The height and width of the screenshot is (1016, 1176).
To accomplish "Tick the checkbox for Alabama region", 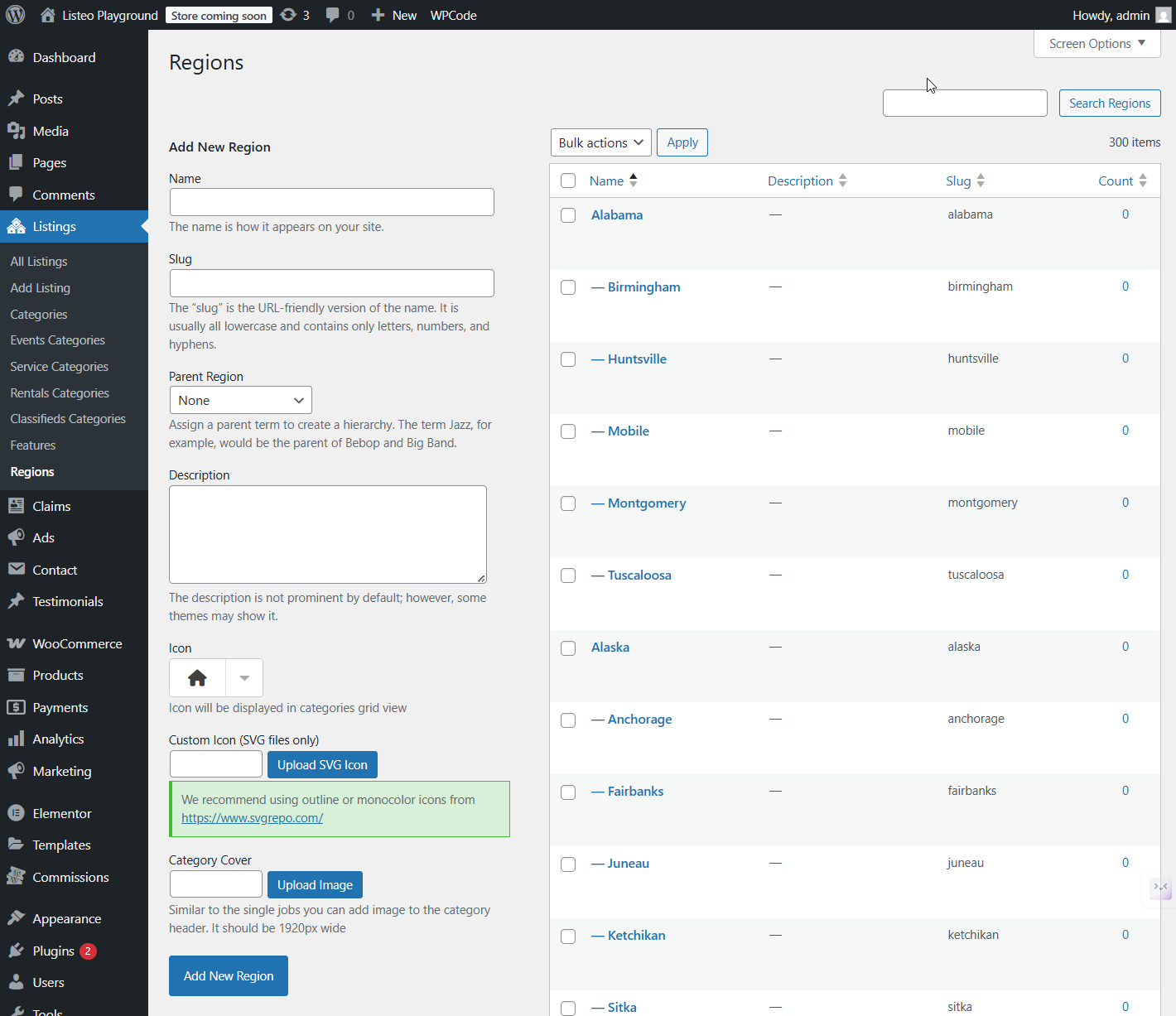I will 568,215.
